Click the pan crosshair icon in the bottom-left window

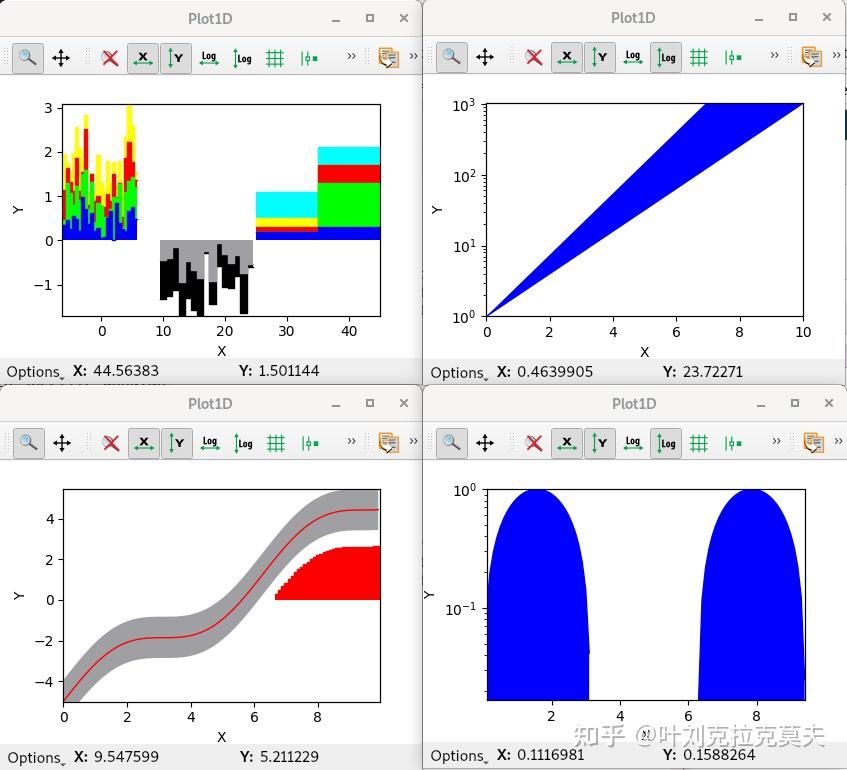[x=61, y=442]
